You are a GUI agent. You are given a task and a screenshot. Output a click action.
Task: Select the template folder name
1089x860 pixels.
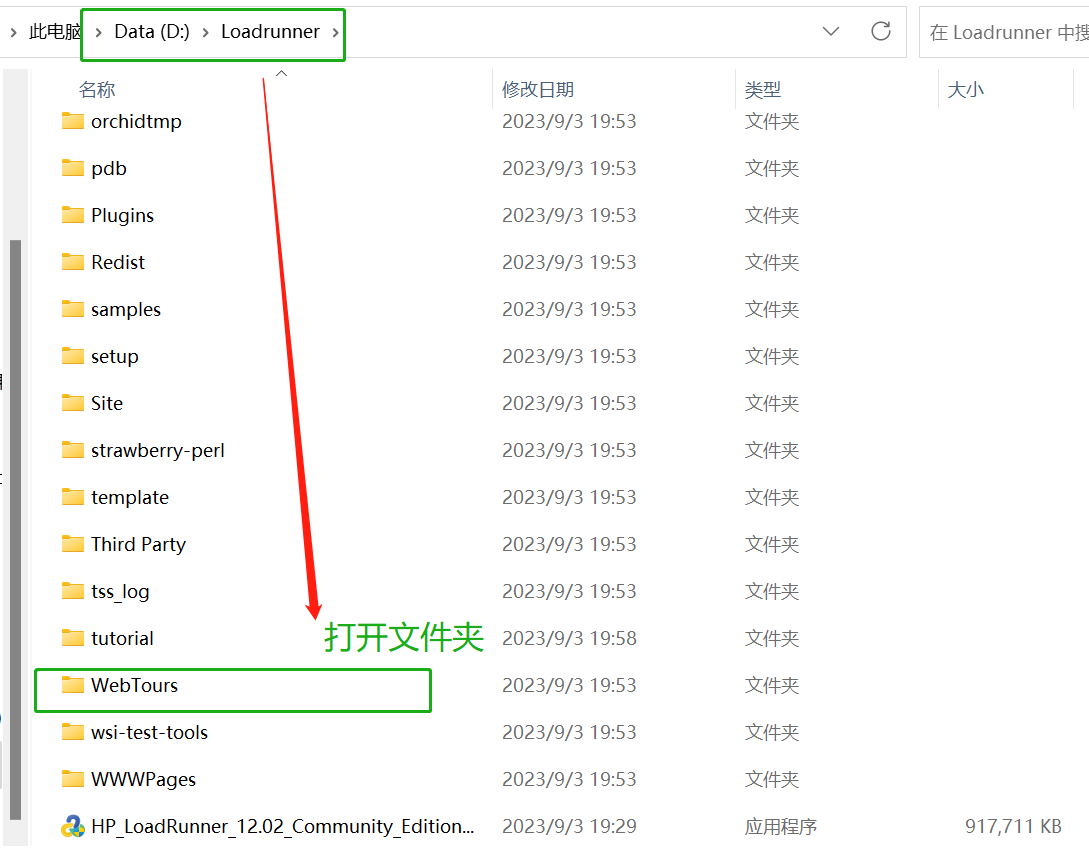tap(130, 497)
